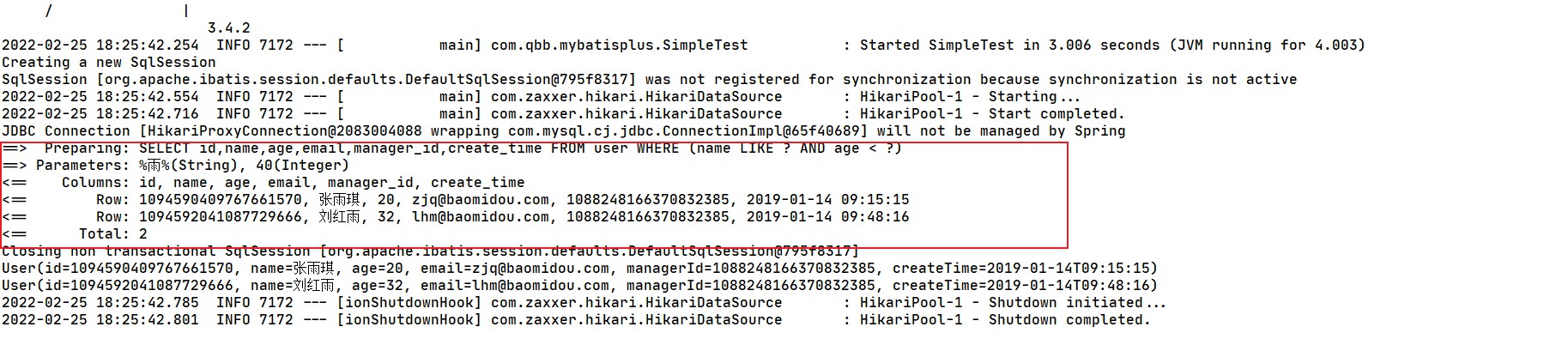The height and width of the screenshot is (345, 1568).
Task: Click the JDBC Connection HikariProxyConnection line
Action: (x=563, y=131)
